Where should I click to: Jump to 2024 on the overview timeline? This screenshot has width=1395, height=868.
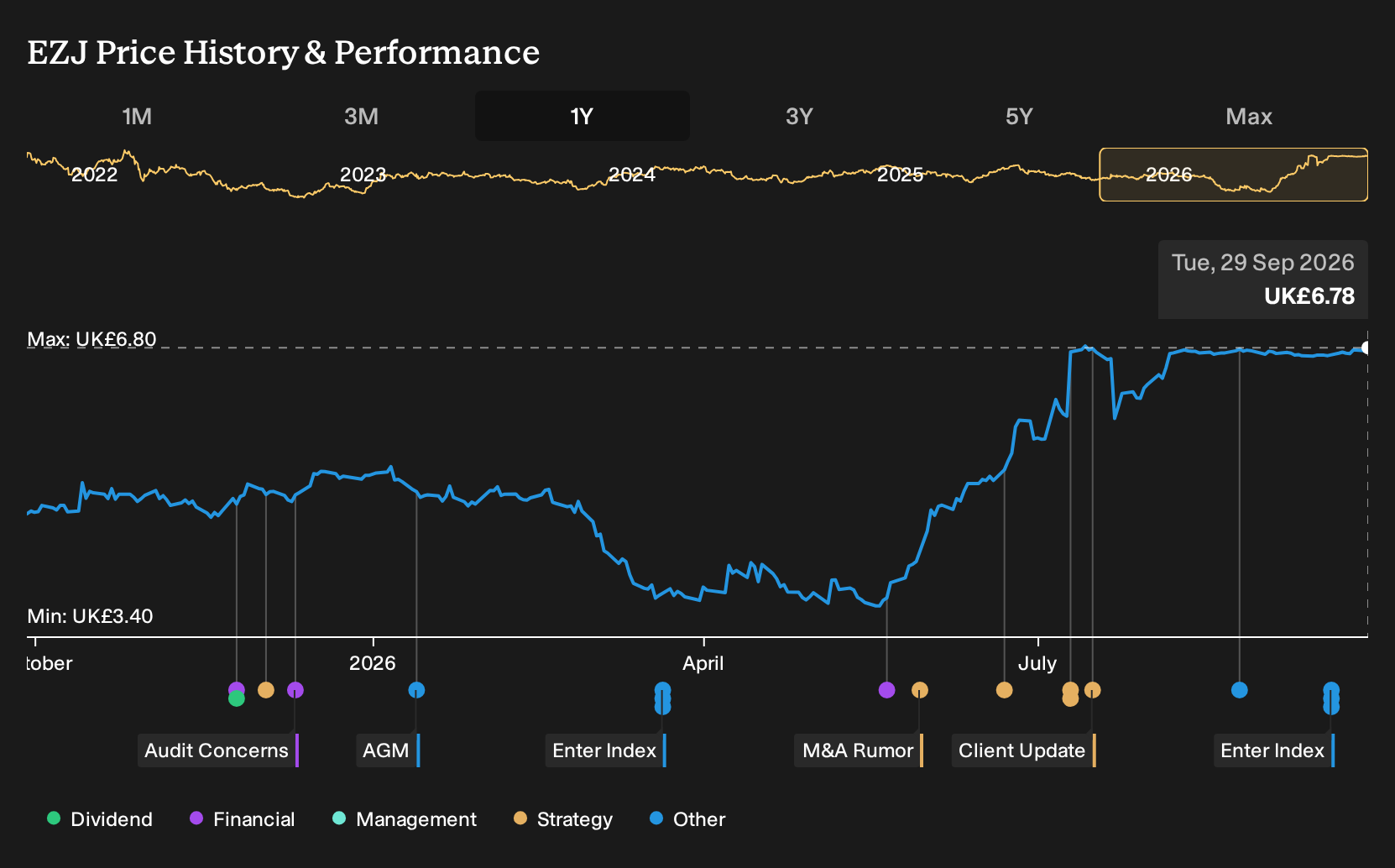click(631, 175)
